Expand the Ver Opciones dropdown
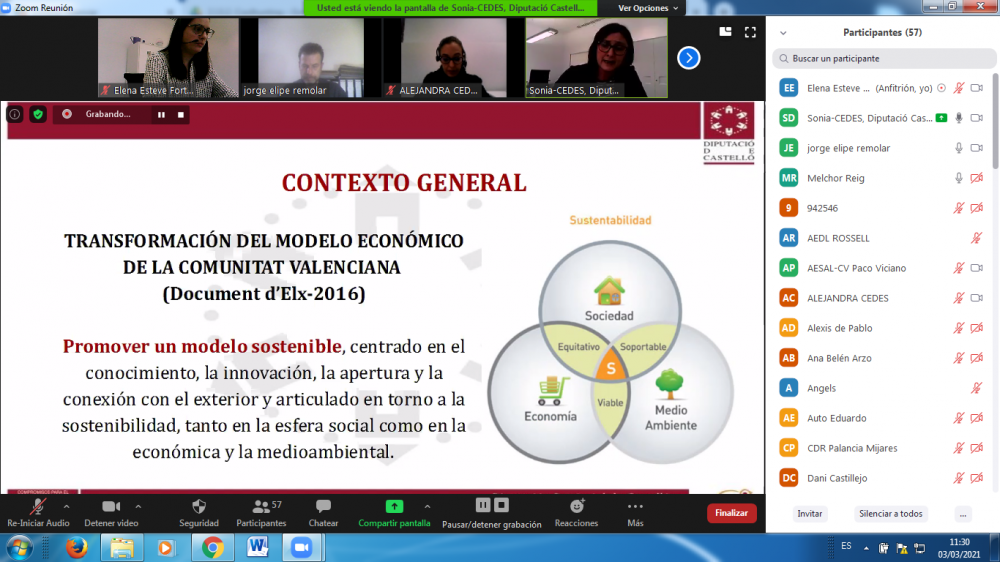1000x562 pixels. [648, 8]
